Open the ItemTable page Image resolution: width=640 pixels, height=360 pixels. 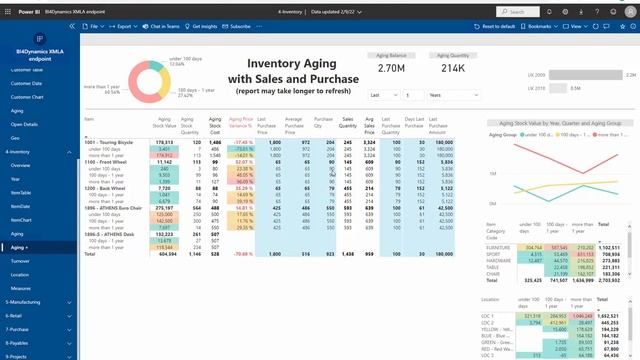point(21,193)
